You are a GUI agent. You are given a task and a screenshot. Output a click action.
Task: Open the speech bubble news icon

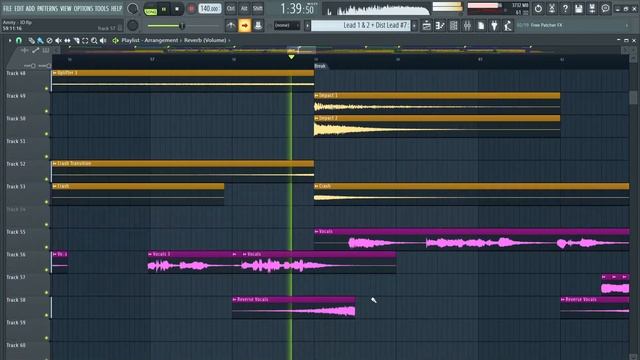tap(605, 8)
